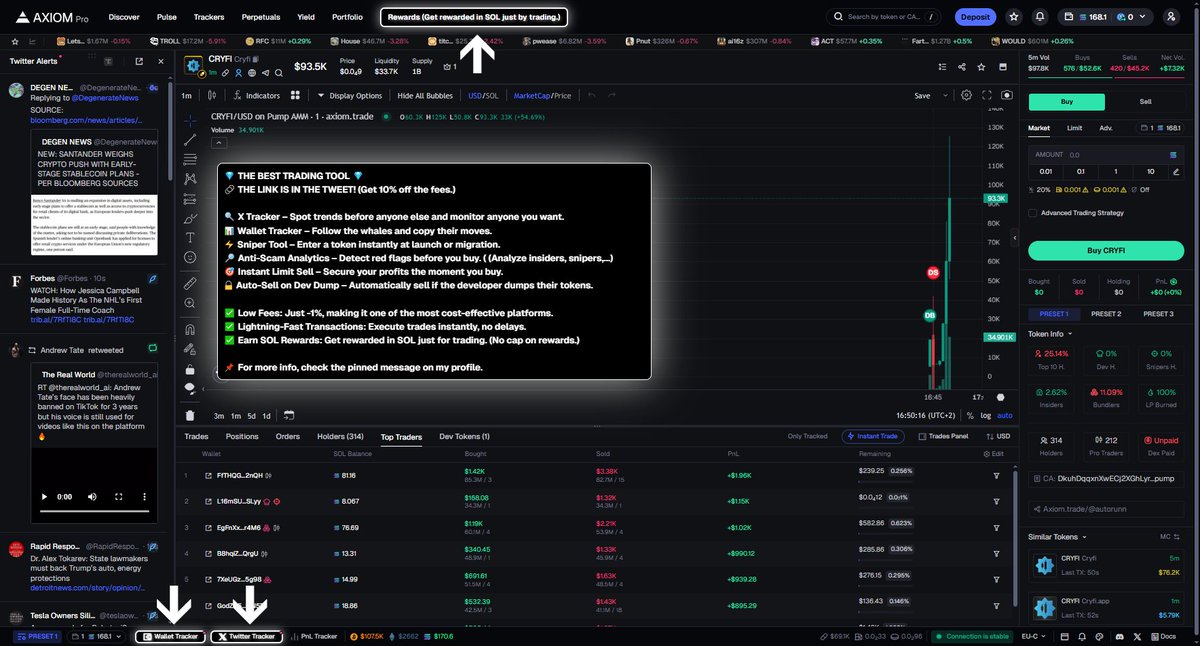Screen dimensions: 1200x646
Task: Toggle the Only Tracked filter
Action: click(808, 436)
